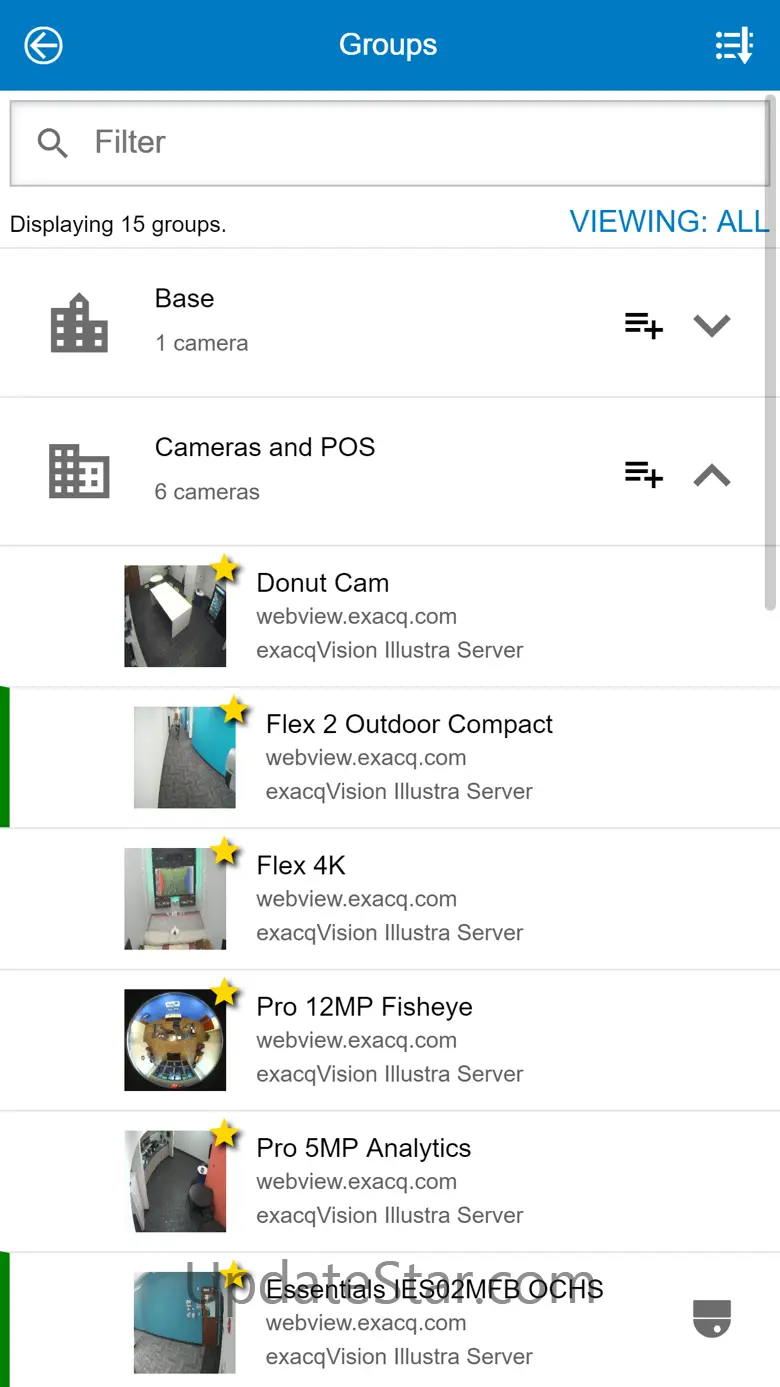The height and width of the screenshot is (1387, 780).
Task: Click the Filter search field
Action: tap(420, 143)
